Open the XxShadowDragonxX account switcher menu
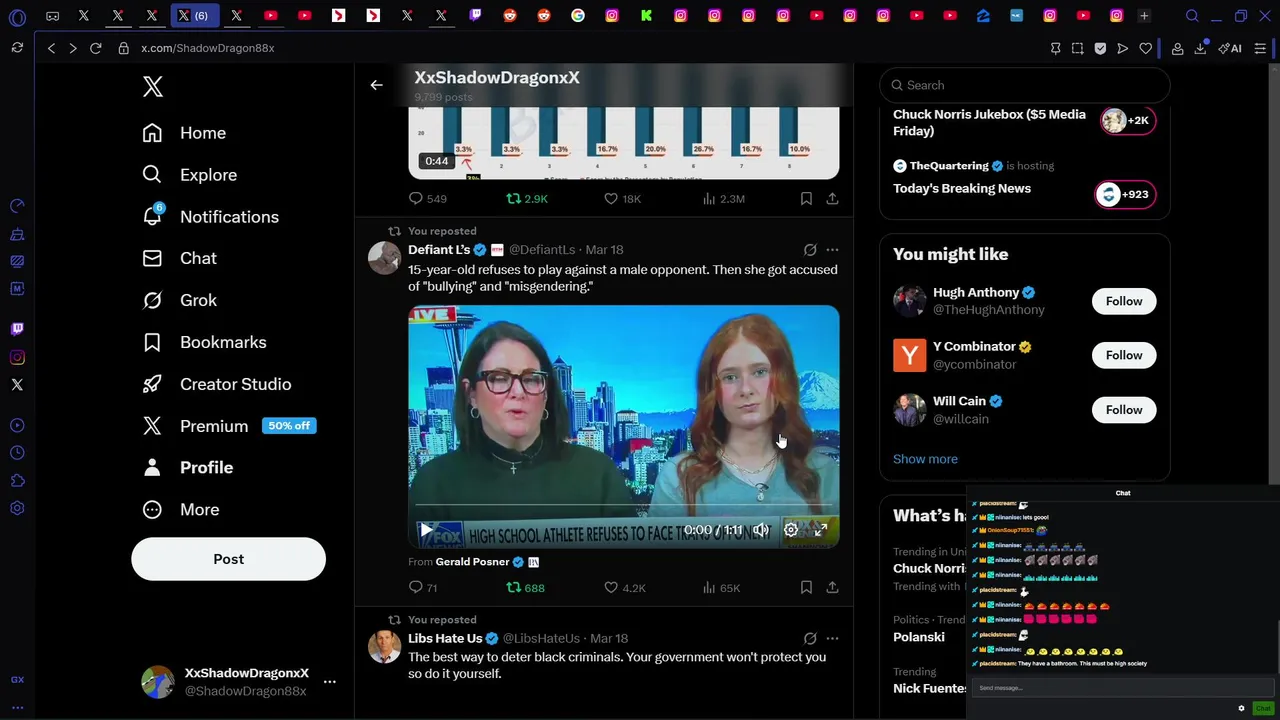This screenshot has height=720, width=1280. [240, 682]
